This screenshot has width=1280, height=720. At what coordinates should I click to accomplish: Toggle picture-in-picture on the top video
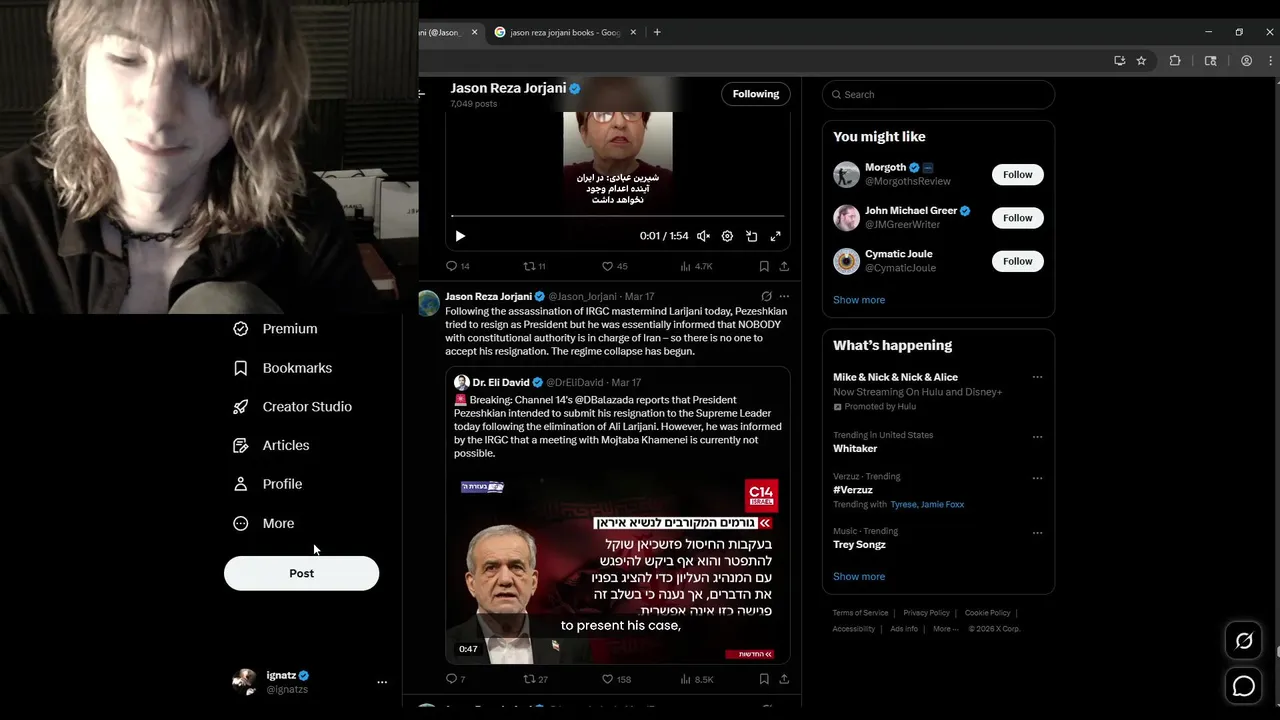click(751, 236)
